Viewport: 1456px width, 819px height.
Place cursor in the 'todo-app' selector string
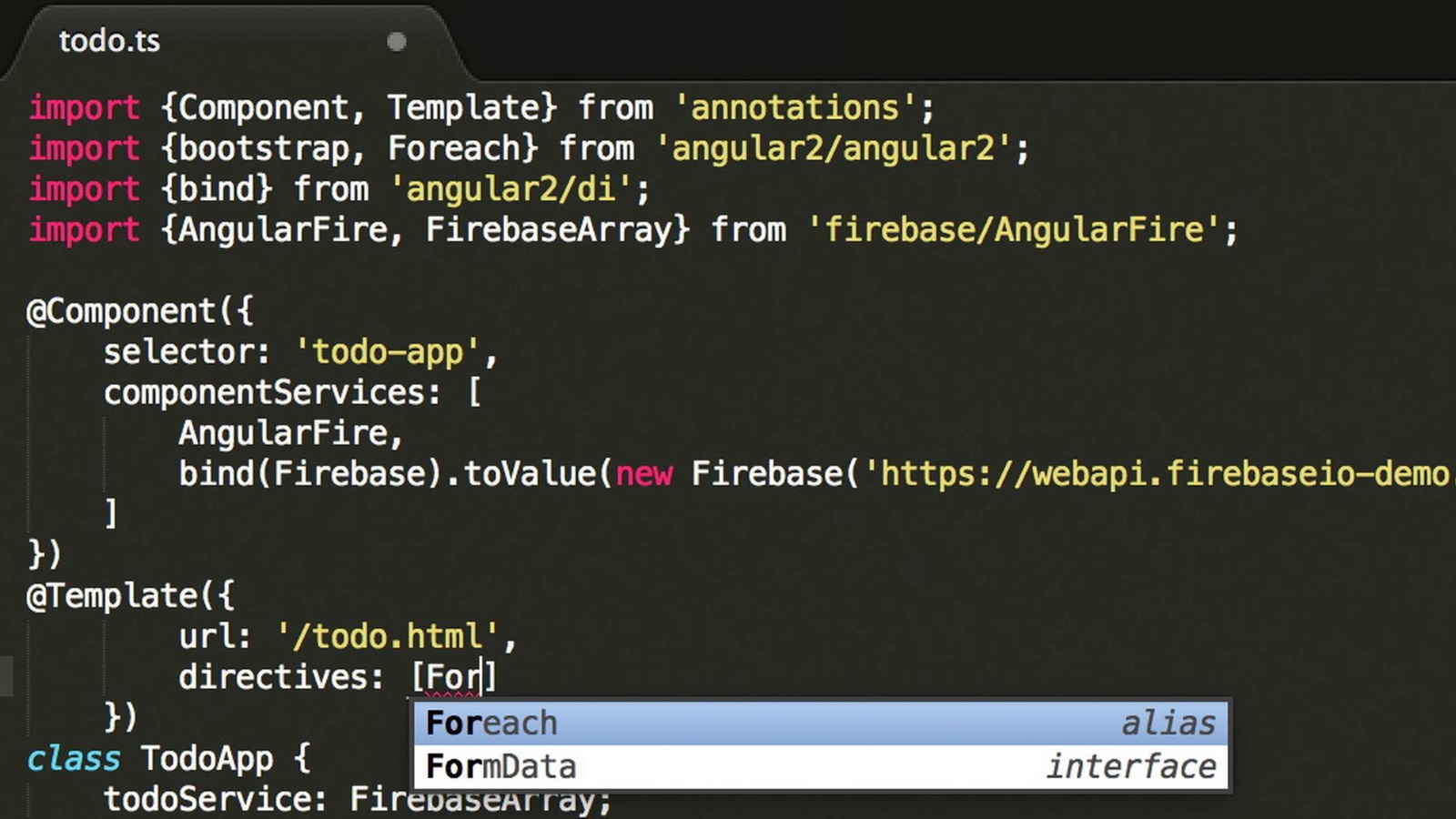(388, 352)
